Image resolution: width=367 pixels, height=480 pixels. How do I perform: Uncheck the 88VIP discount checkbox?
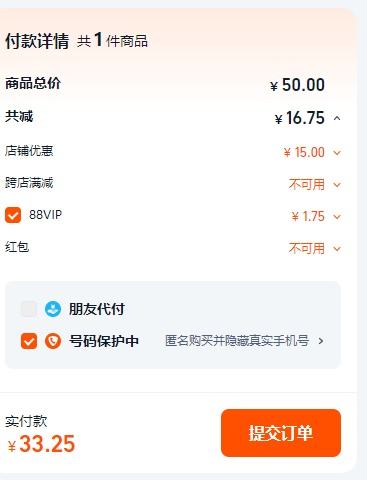click(13, 215)
